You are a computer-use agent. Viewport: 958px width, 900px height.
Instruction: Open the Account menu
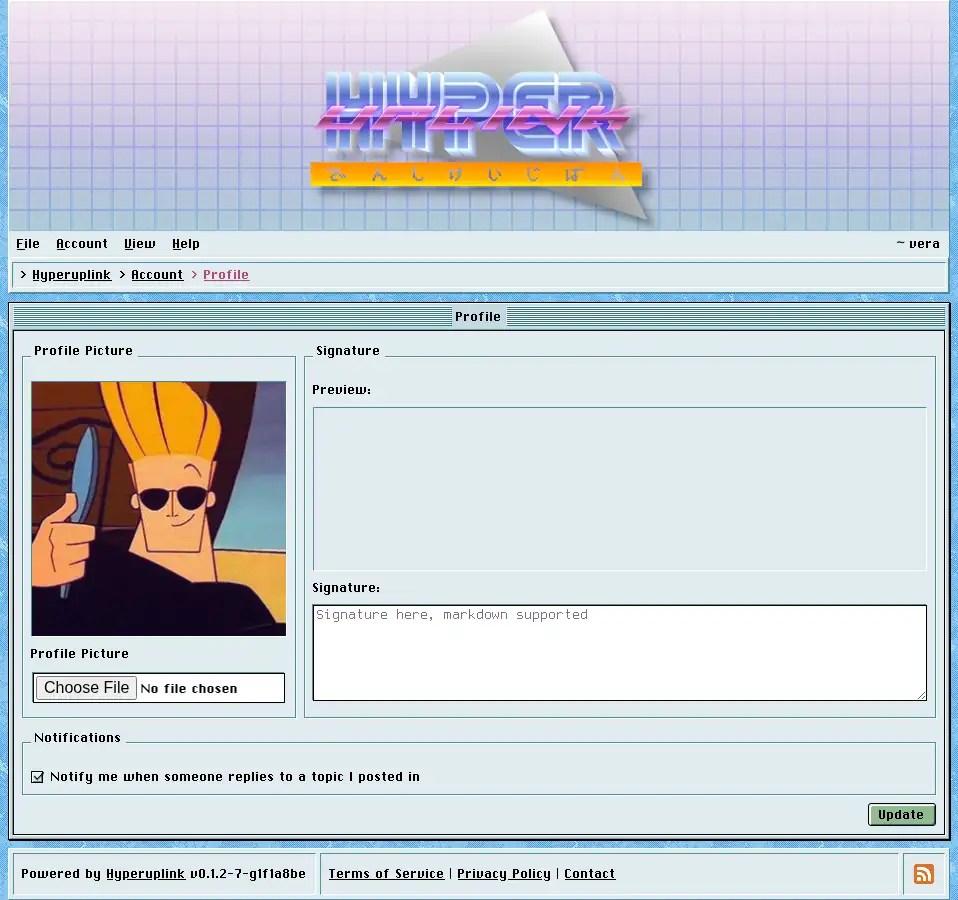(82, 244)
